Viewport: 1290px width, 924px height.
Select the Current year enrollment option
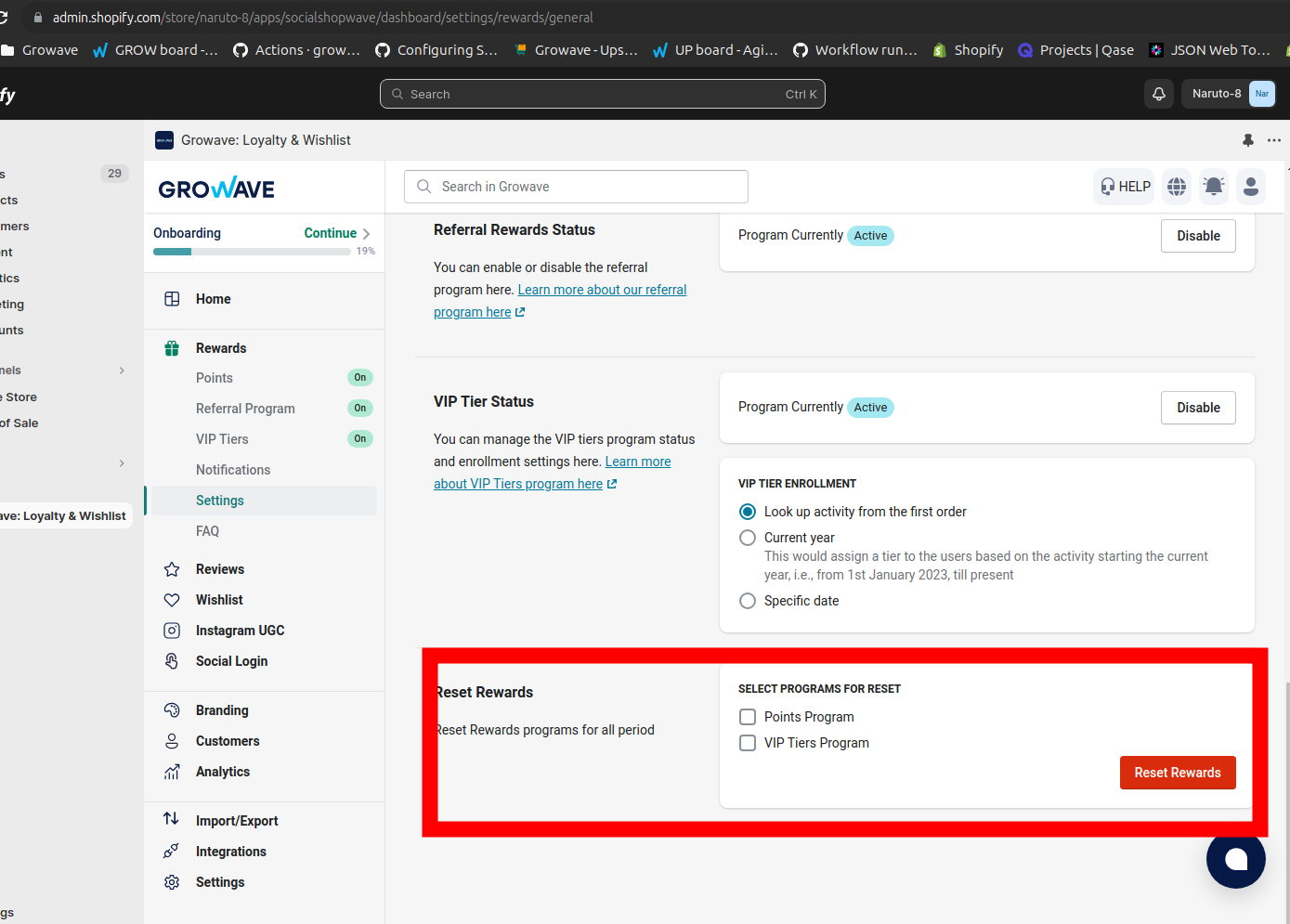pos(748,538)
